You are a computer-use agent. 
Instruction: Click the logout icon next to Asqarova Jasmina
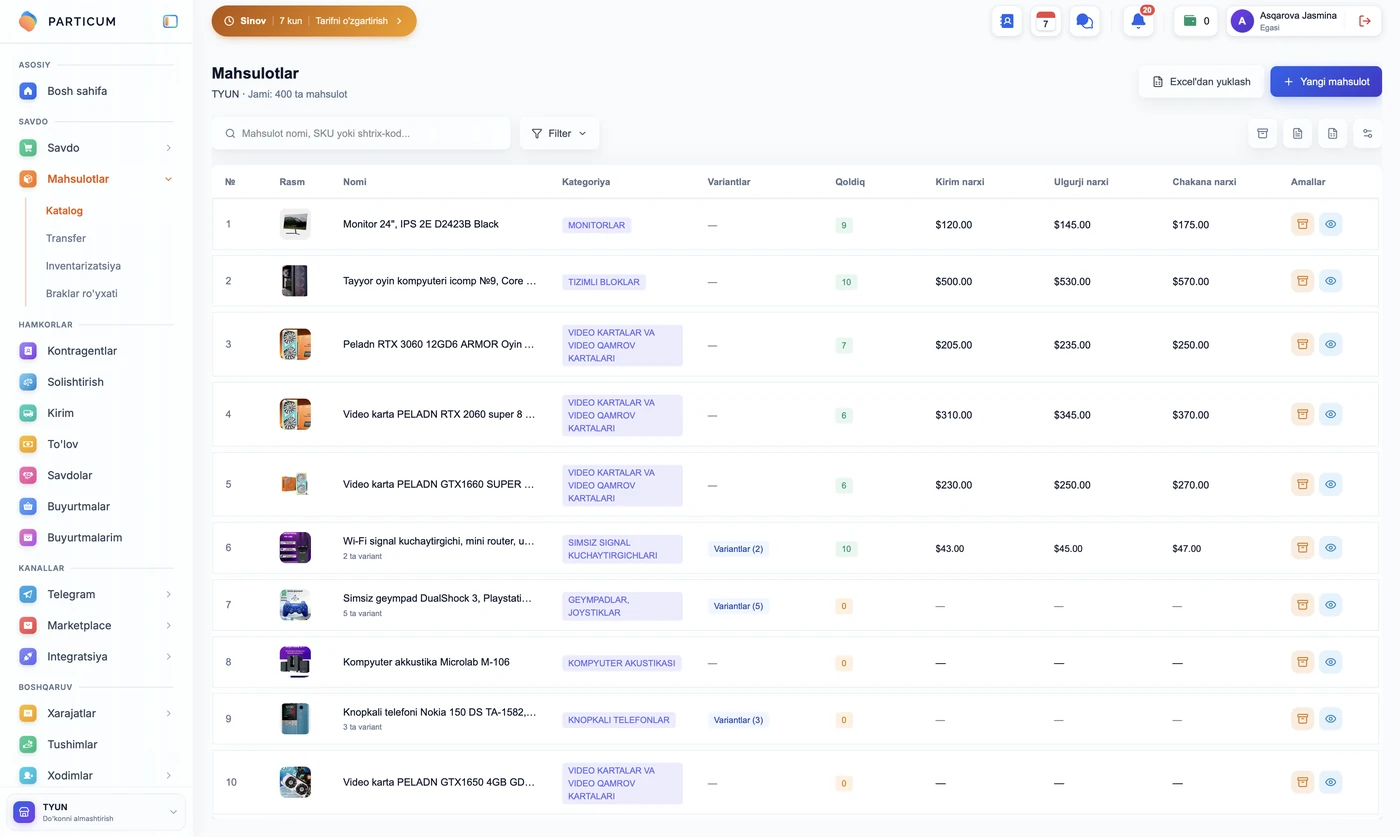click(1365, 21)
